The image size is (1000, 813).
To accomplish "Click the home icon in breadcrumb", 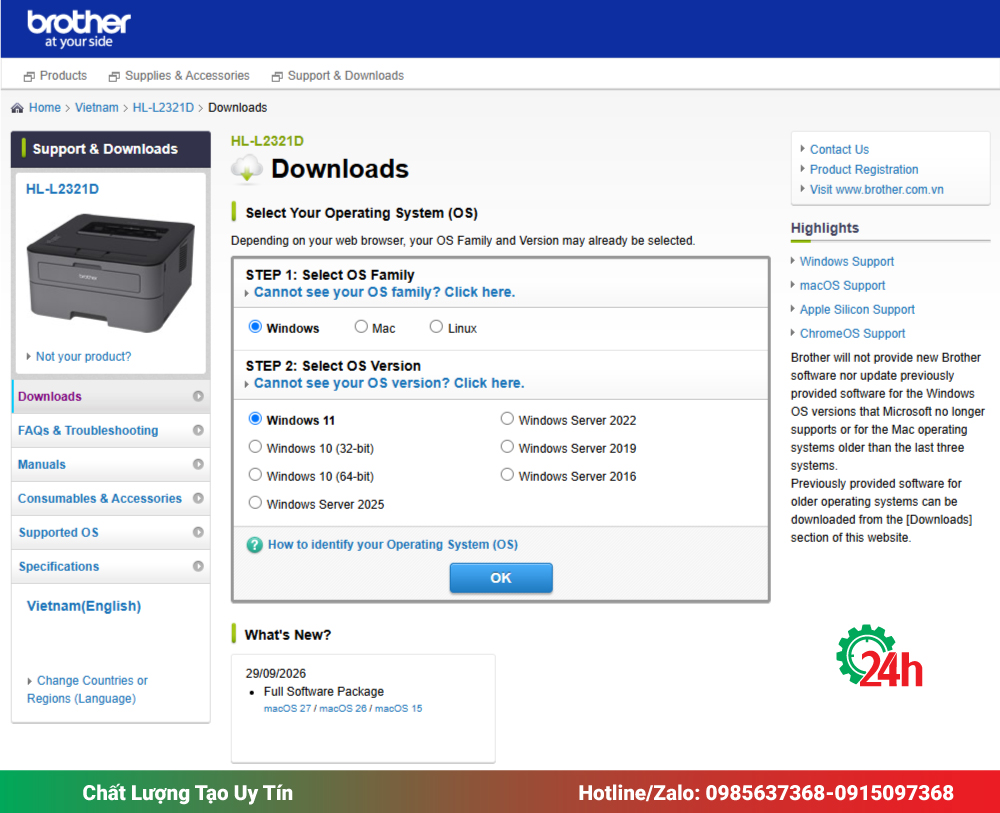I will tap(17, 108).
